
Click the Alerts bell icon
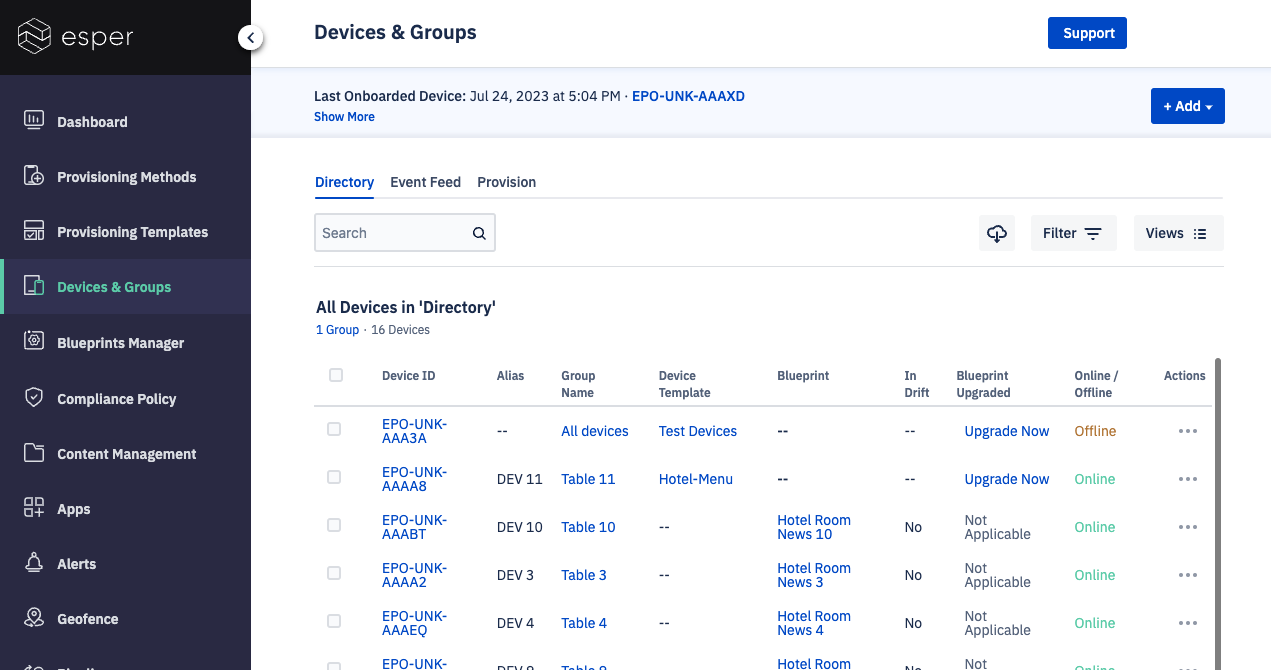pyautogui.click(x=34, y=563)
